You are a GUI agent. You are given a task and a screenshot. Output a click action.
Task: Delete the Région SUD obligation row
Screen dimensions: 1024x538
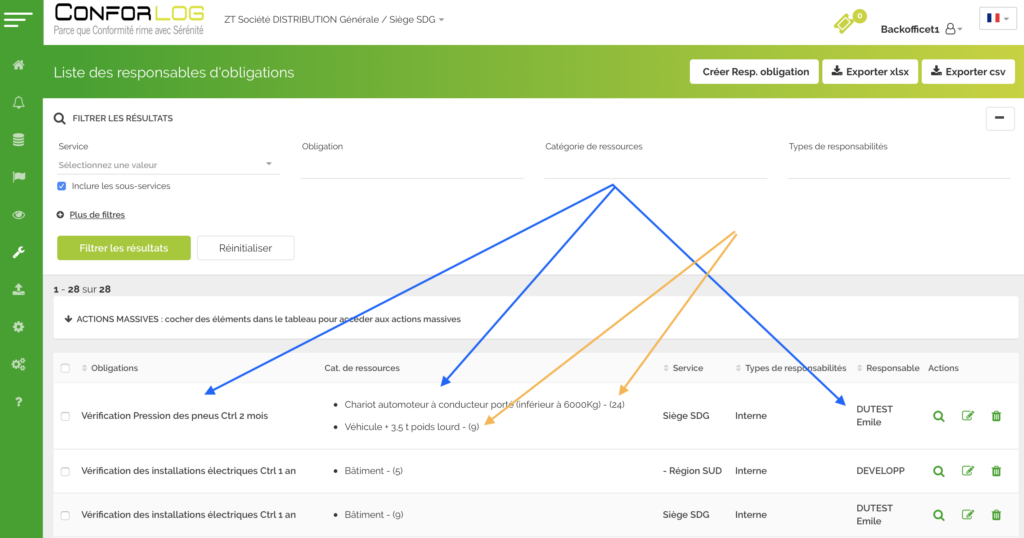(x=996, y=471)
